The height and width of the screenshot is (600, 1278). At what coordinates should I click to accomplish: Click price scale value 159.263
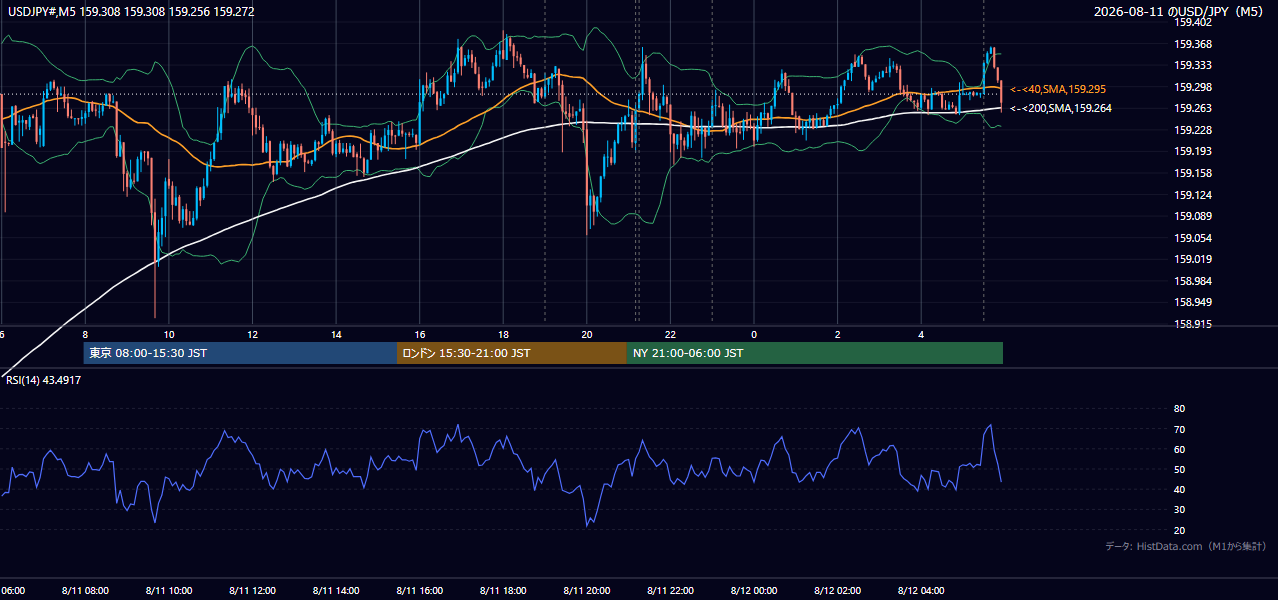pos(1193,109)
